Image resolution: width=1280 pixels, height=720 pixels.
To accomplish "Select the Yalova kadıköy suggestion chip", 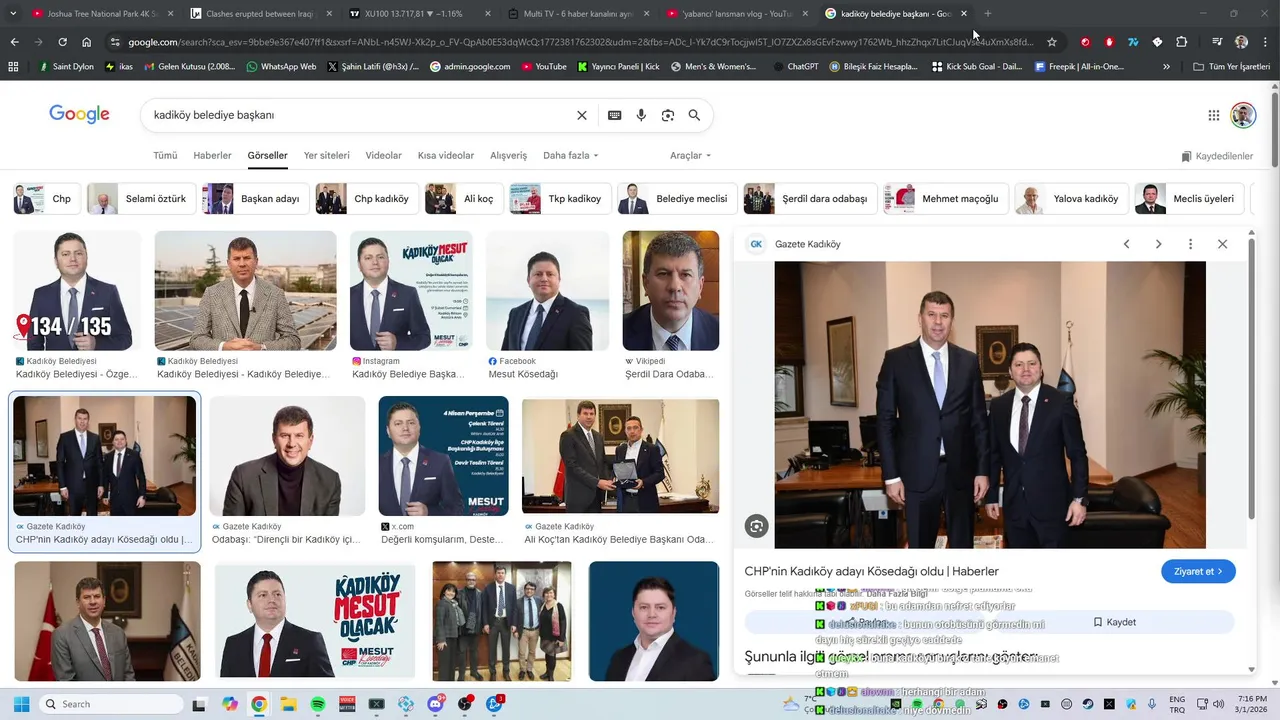I will 1071,199.
